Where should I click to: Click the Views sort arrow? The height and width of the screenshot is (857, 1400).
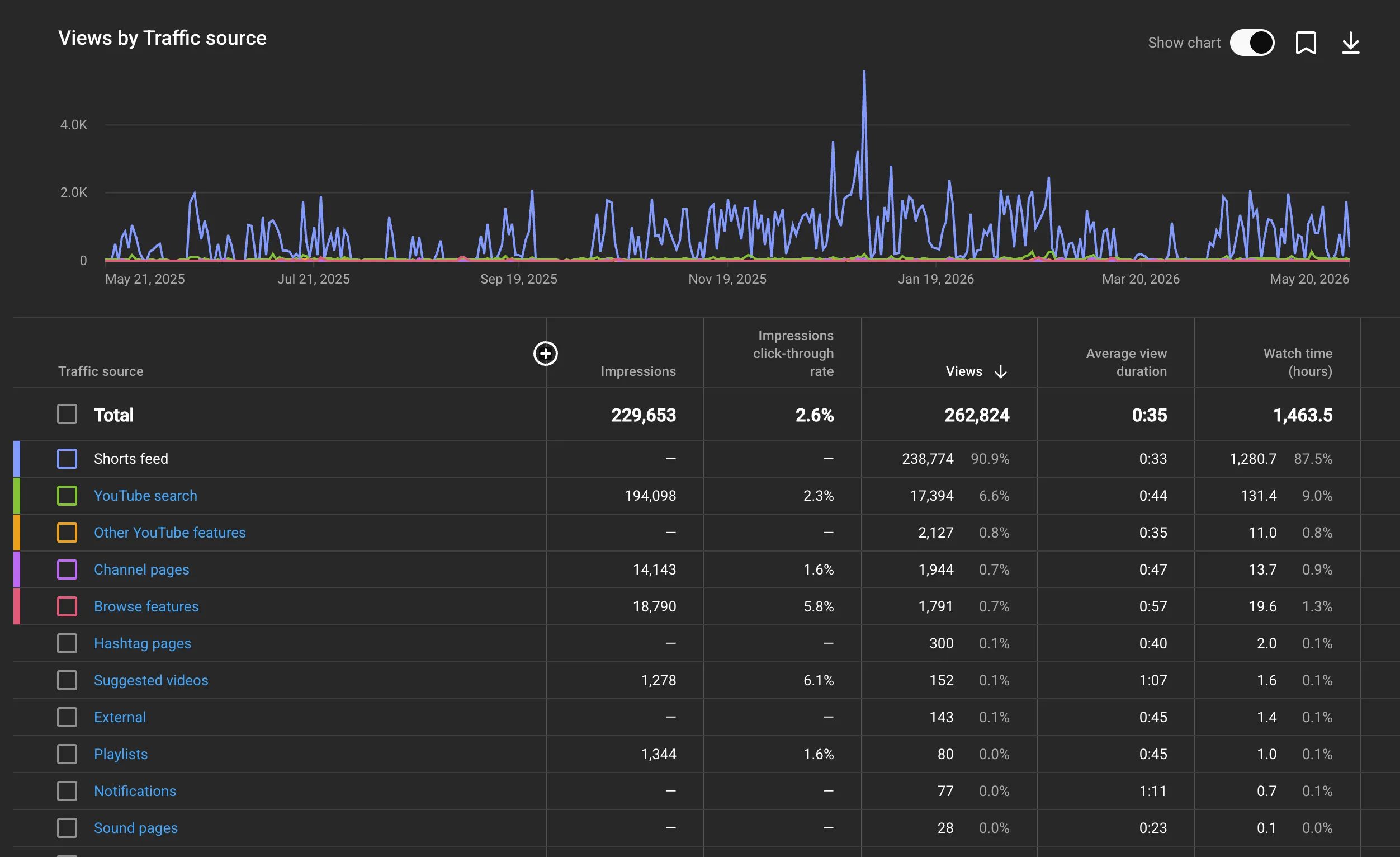(x=1001, y=371)
